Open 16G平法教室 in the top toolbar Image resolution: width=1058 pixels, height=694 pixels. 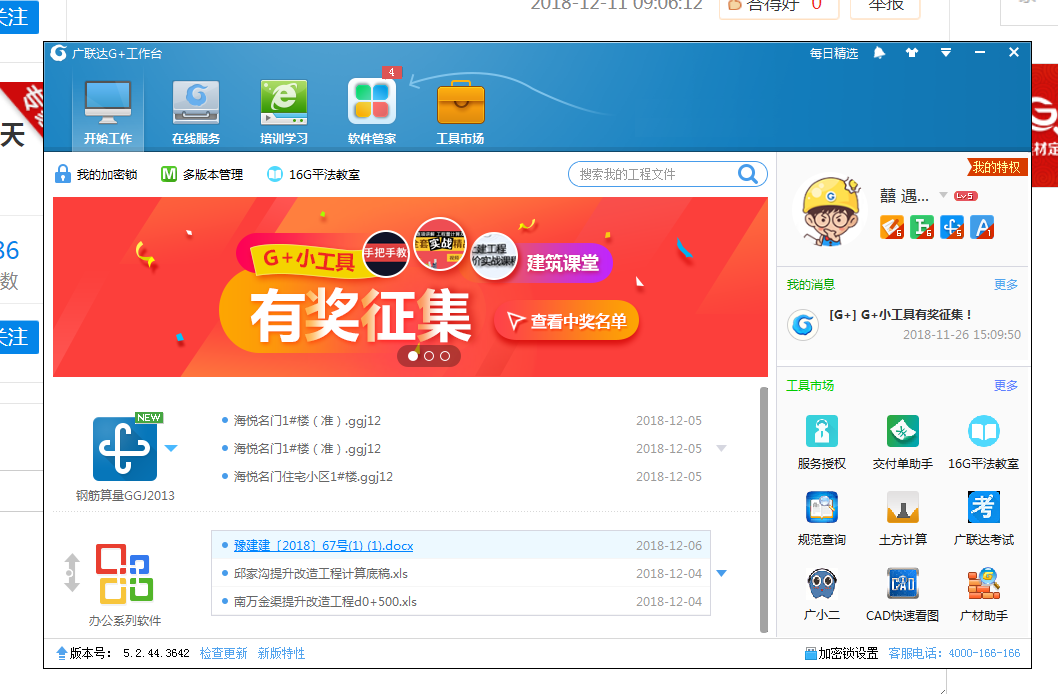point(313,174)
